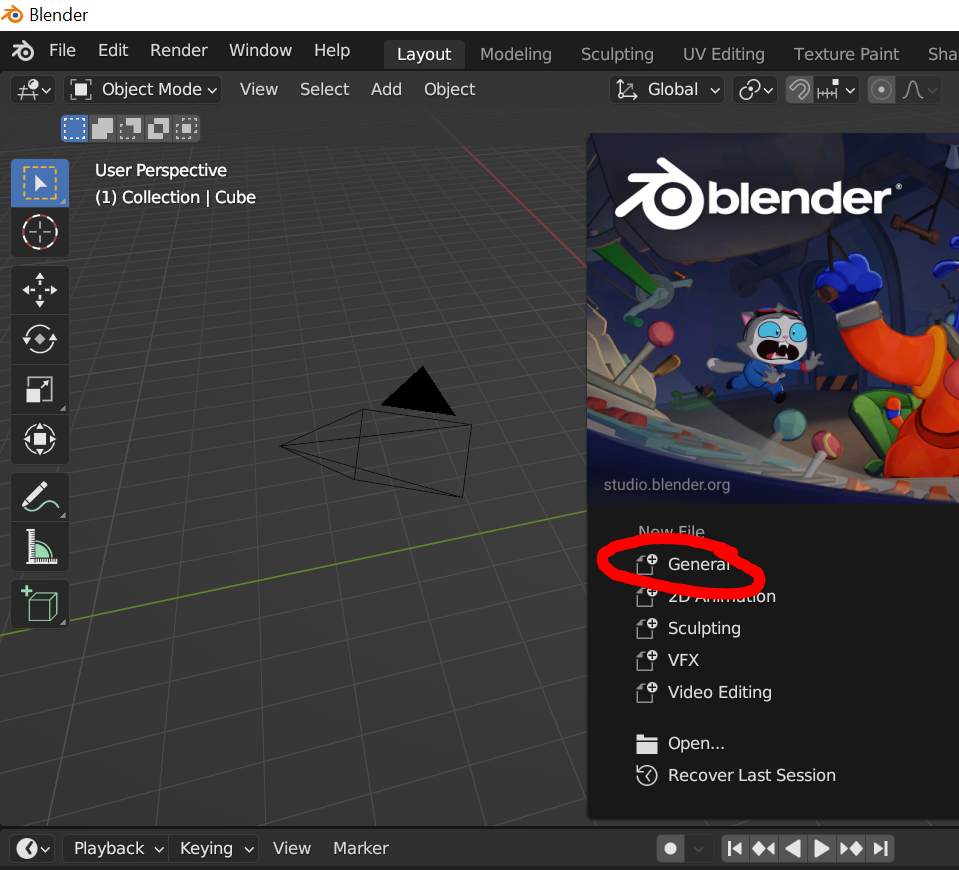
Task: Click the splash screen artwork image
Action: [x=773, y=319]
